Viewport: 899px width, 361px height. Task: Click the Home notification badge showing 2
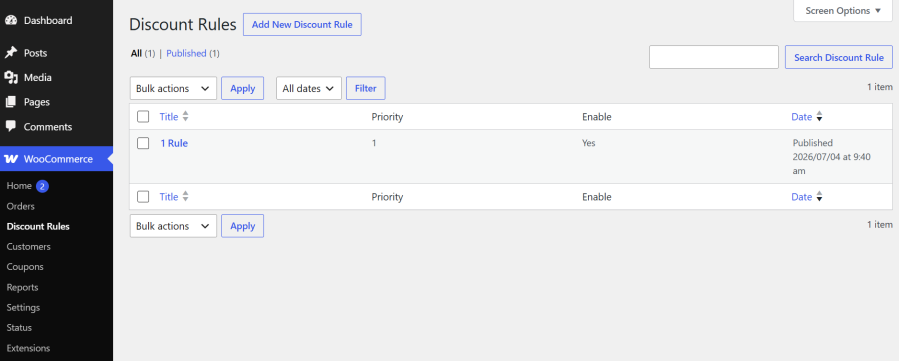click(x=42, y=186)
